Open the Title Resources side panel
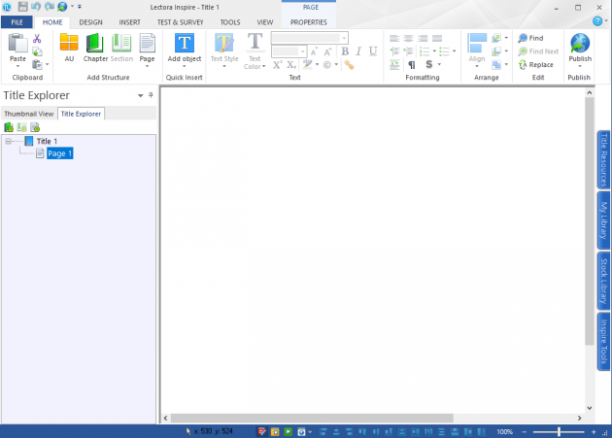This screenshot has height=438, width=612. click(x=603, y=160)
